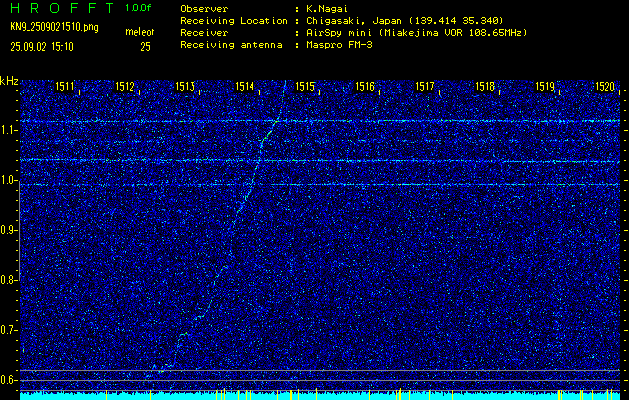This screenshot has height=400, width=629.
Task: Click the 1515 time axis marker
Action: pos(305,86)
